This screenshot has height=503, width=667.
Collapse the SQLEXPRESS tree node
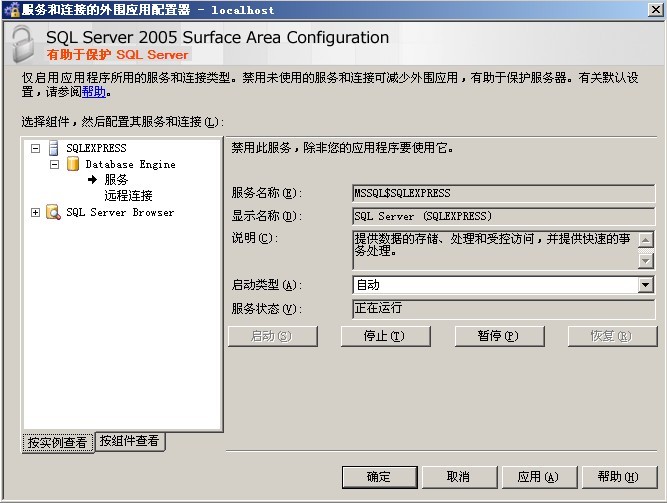click(36, 148)
